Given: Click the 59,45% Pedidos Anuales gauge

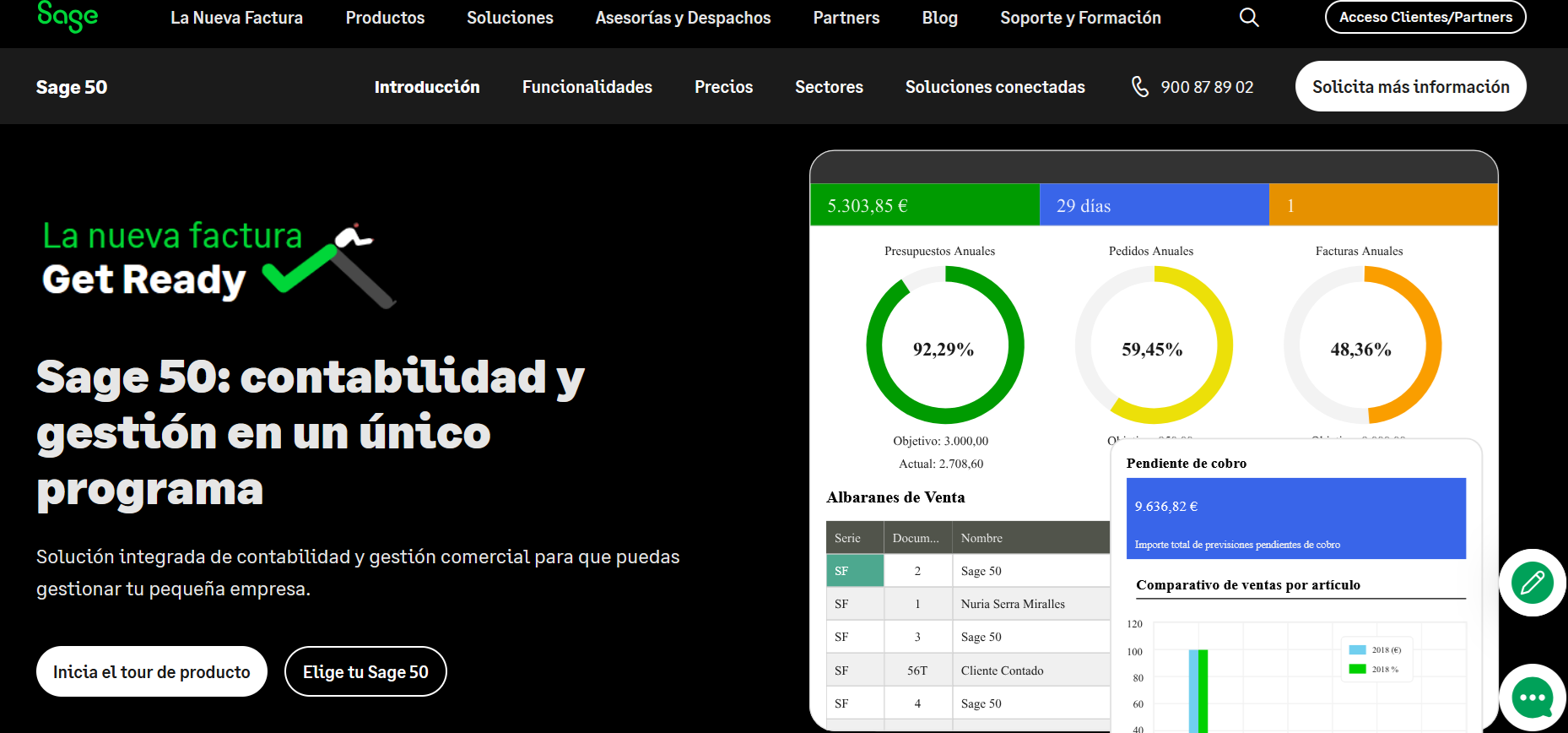Looking at the screenshot, I should pos(1153,345).
